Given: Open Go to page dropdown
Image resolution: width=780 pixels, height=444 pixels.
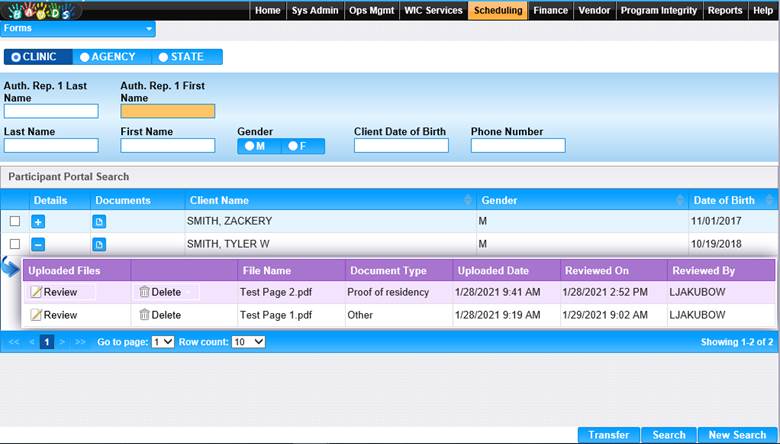Looking at the screenshot, I should pyautogui.click(x=163, y=342).
